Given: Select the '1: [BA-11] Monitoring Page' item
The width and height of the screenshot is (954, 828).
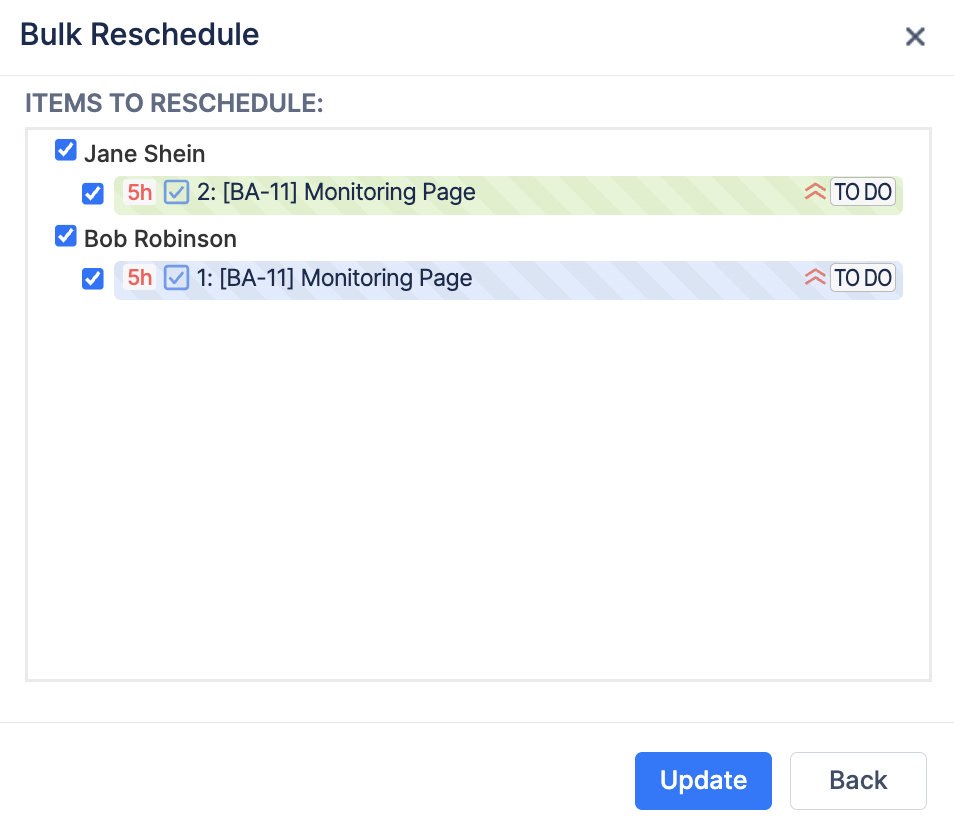Looking at the screenshot, I should click(508, 280).
